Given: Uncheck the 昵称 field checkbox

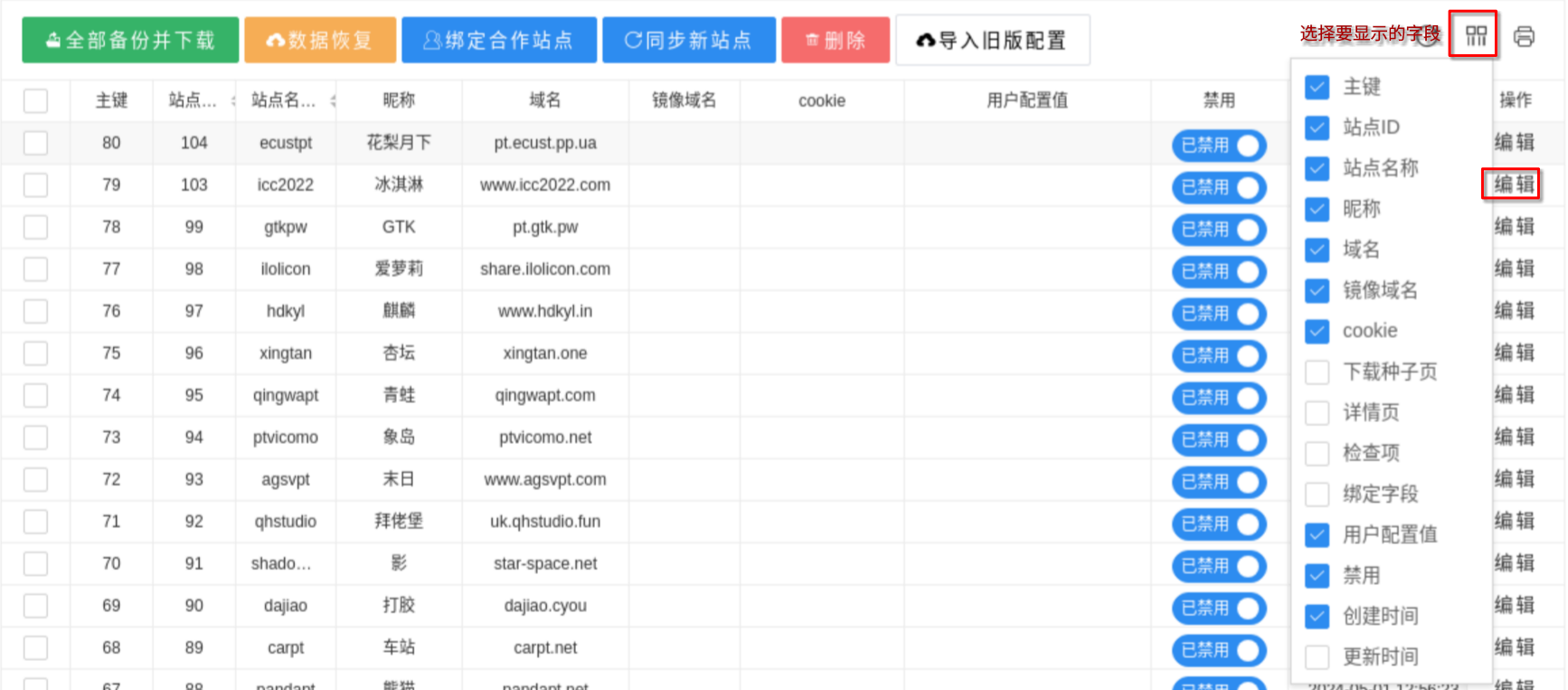Looking at the screenshot, I should click(1318, 209).
